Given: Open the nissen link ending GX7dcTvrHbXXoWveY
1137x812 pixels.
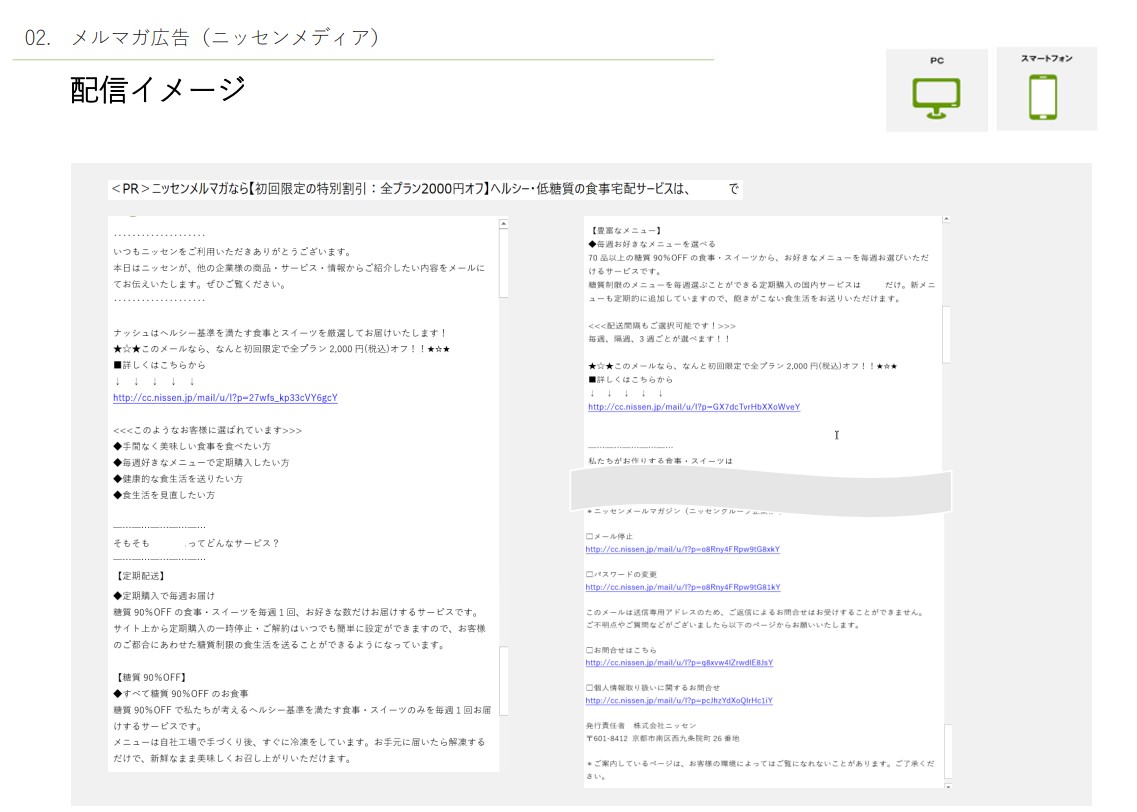Looking at the screenshot, I should (x=694, y=407).
